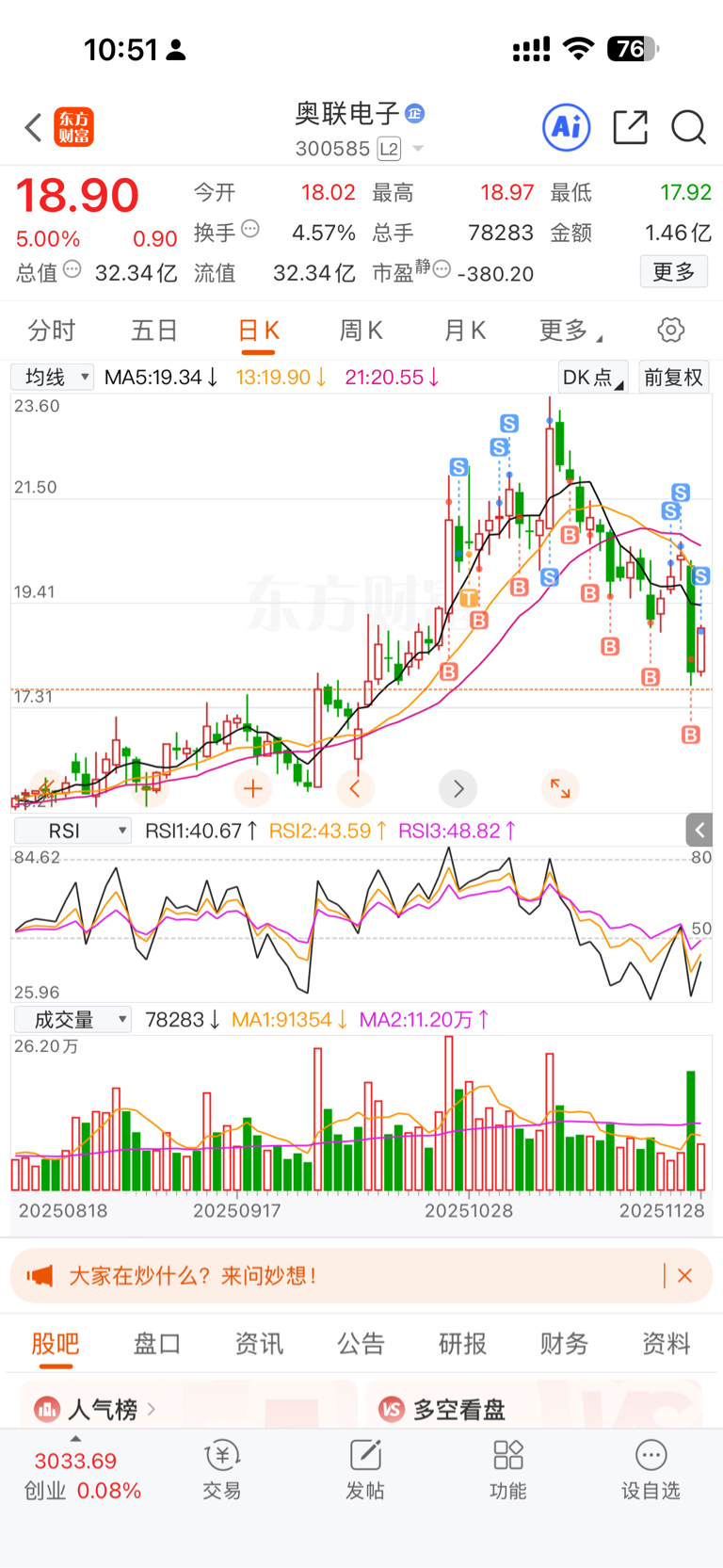723x1568 pixels.
Task: Tap the 更多 button in quote panel
Action: pos(674,272)
